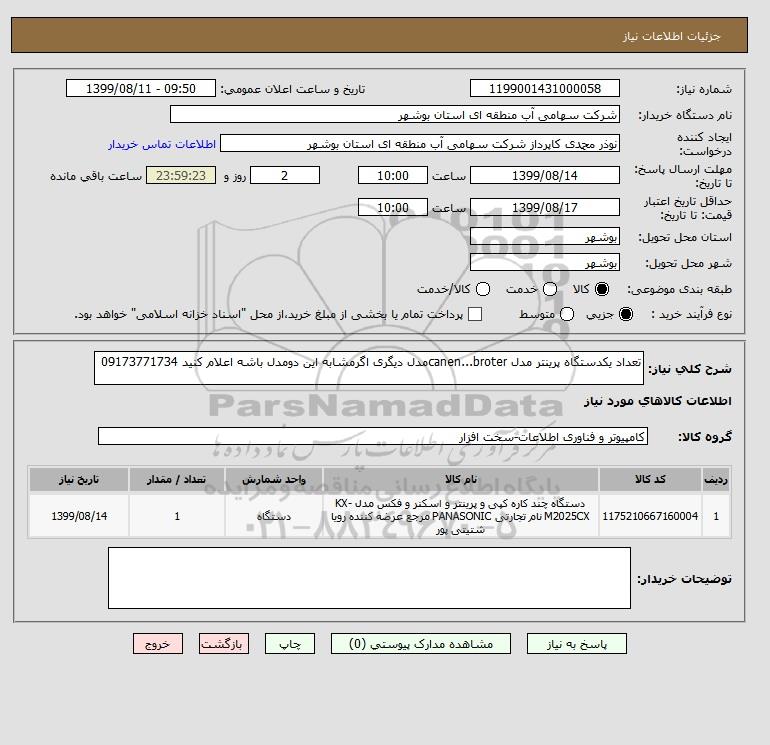This screenshot has height=745, width=770.
Task: Click the تعداد / مقدار column header
Action: click(177, 479)
